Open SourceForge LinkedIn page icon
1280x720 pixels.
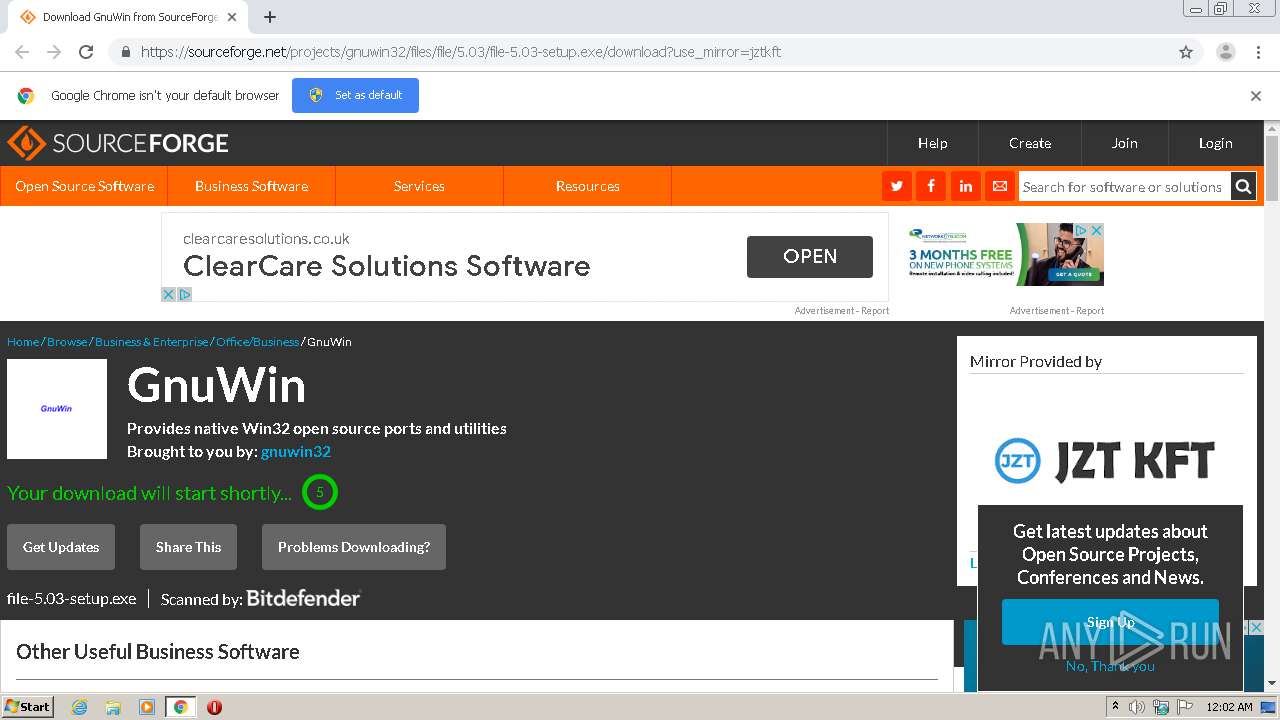[x=965, y=186]
